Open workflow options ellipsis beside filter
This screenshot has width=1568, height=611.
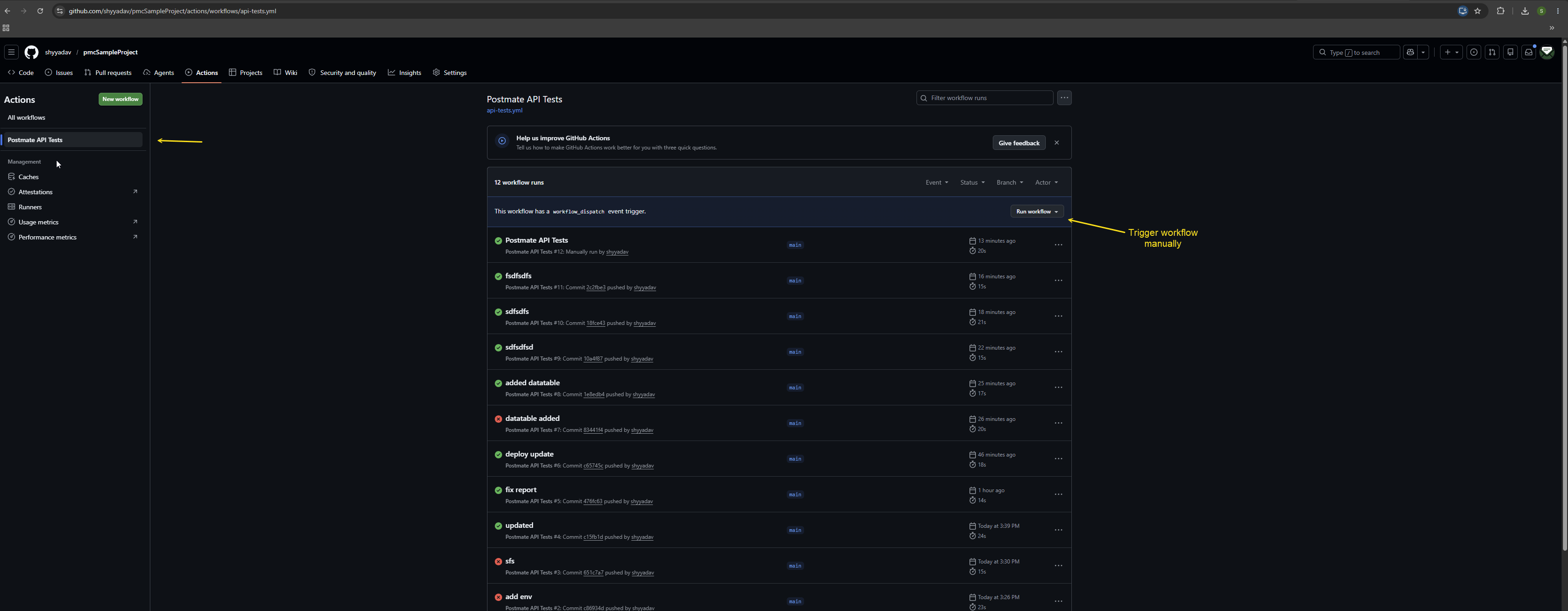pyautogui.click(x=1064, y=98)
